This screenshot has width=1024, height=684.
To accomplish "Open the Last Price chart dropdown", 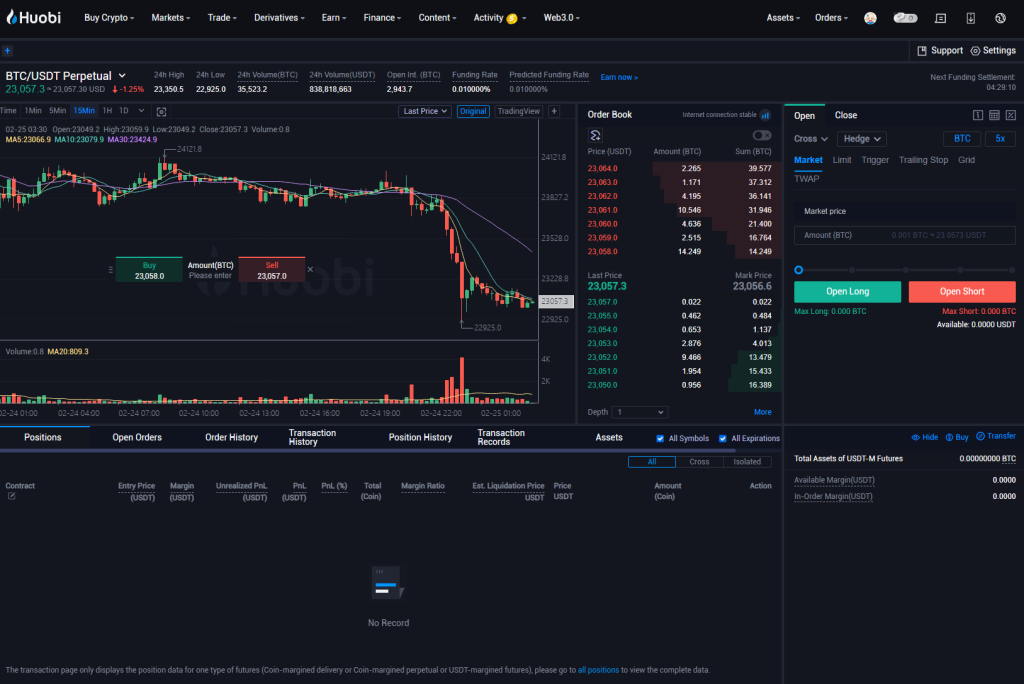I will [425, 111].
